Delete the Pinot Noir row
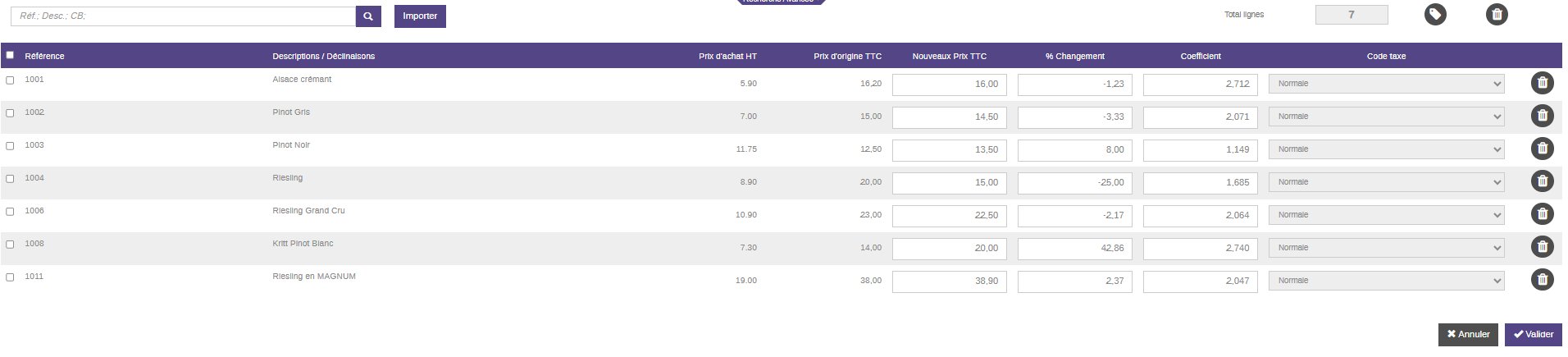 (1542, 149)
